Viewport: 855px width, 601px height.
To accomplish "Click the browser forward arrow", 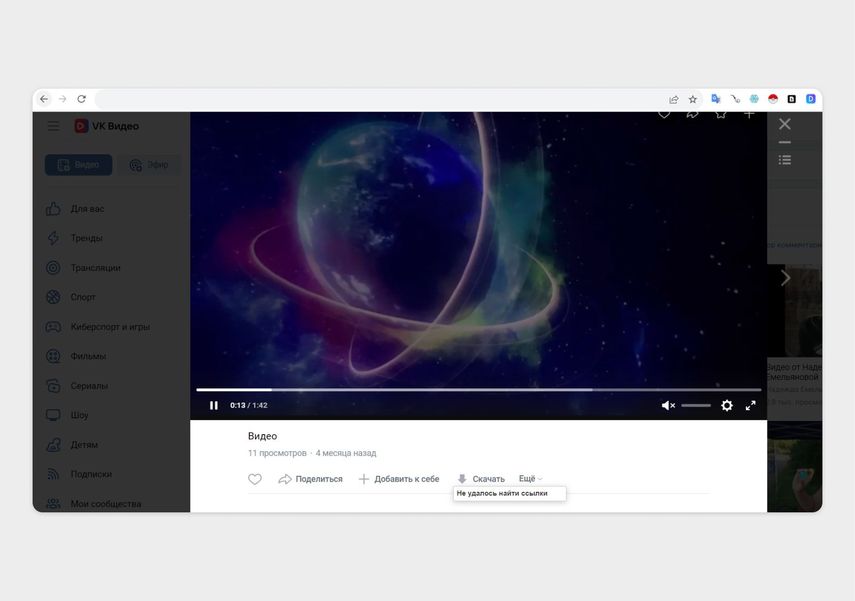I will click(63, 99).
